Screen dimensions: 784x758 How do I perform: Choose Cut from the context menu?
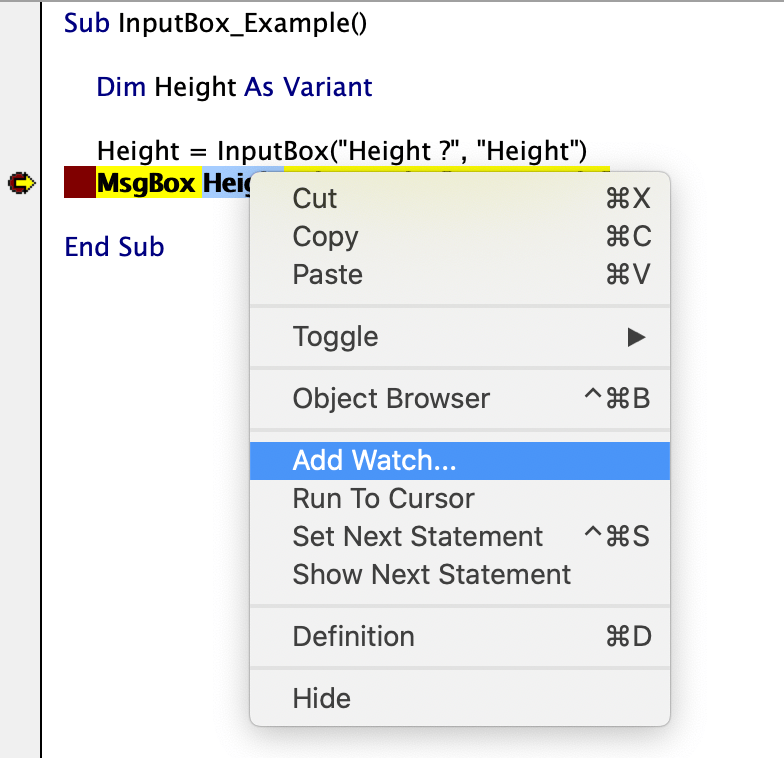315,199
